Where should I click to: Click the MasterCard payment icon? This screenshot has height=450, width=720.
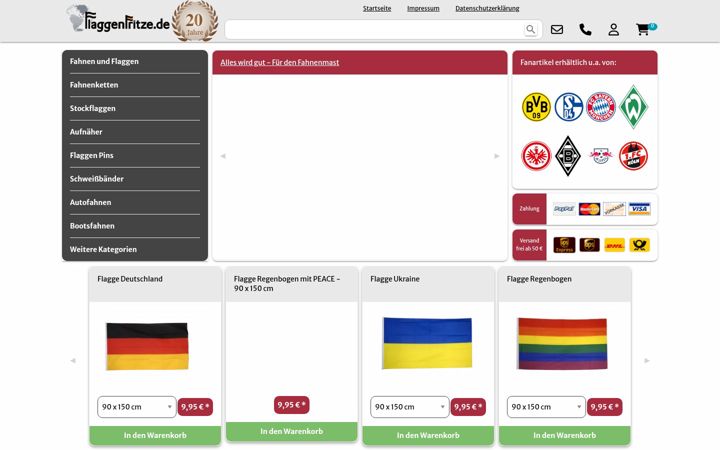point(589,209)
